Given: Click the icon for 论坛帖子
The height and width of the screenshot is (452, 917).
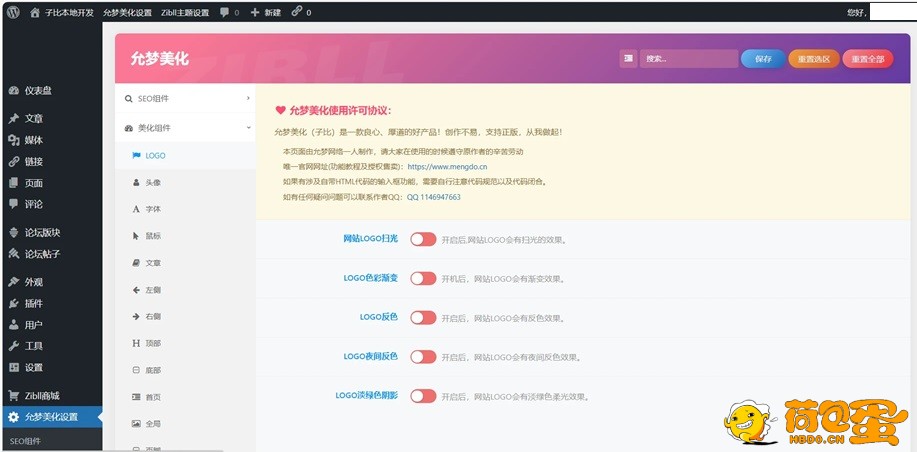Looking at the screenshot, I should coord(14,254).
